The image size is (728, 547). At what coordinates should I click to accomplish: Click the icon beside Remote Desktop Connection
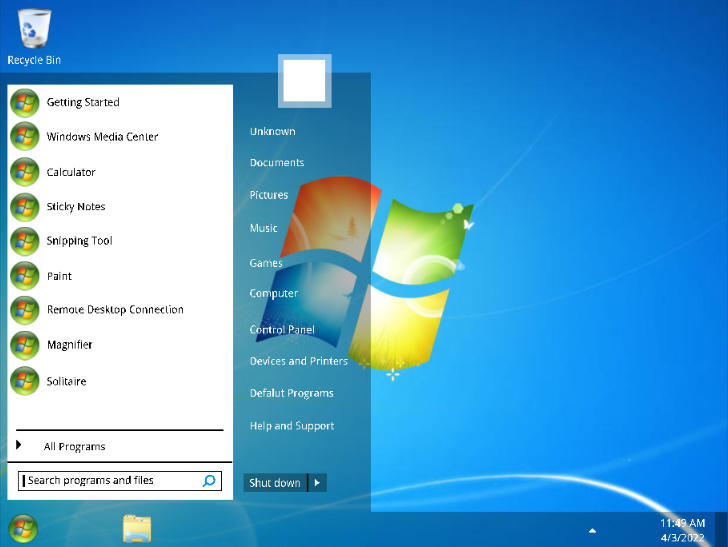tap(25, 310)
